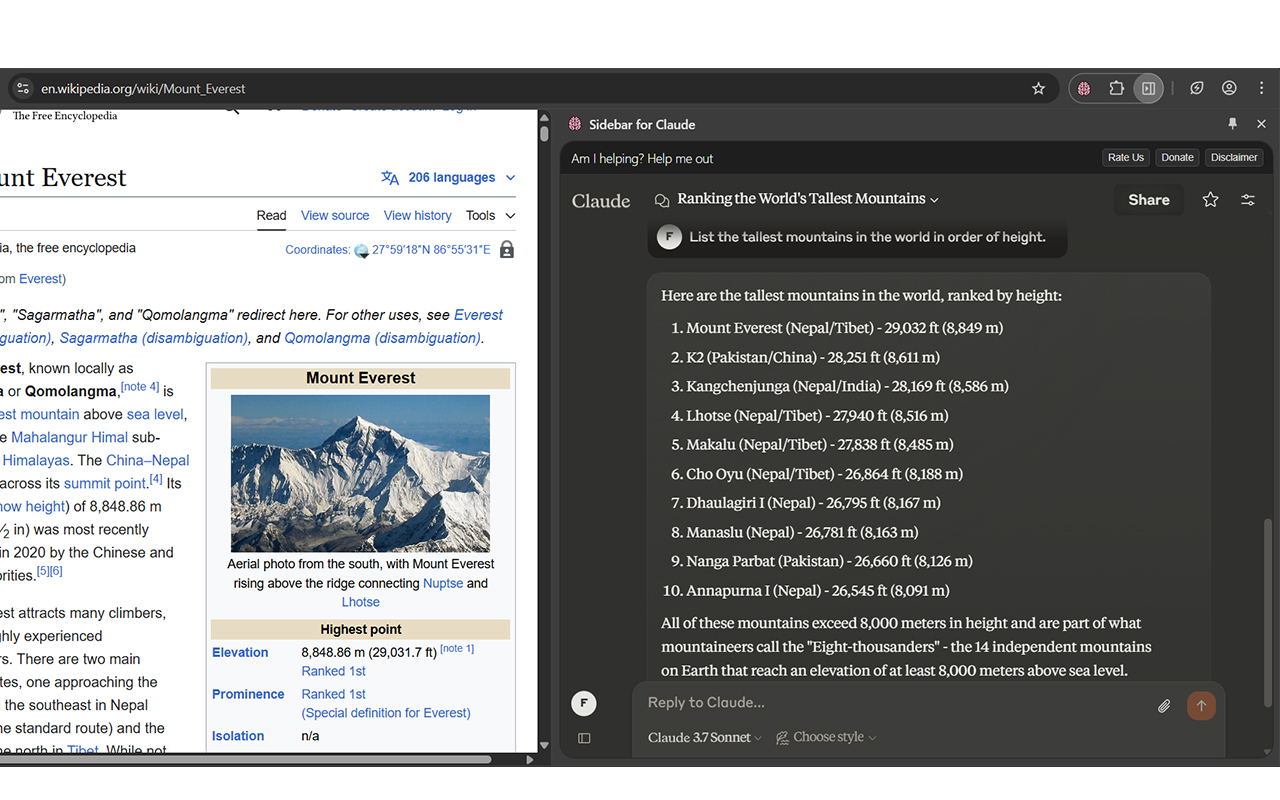Expand the Choose style dropdown
Viewport: 1280px width, 800px height.
tap(826, 738)
